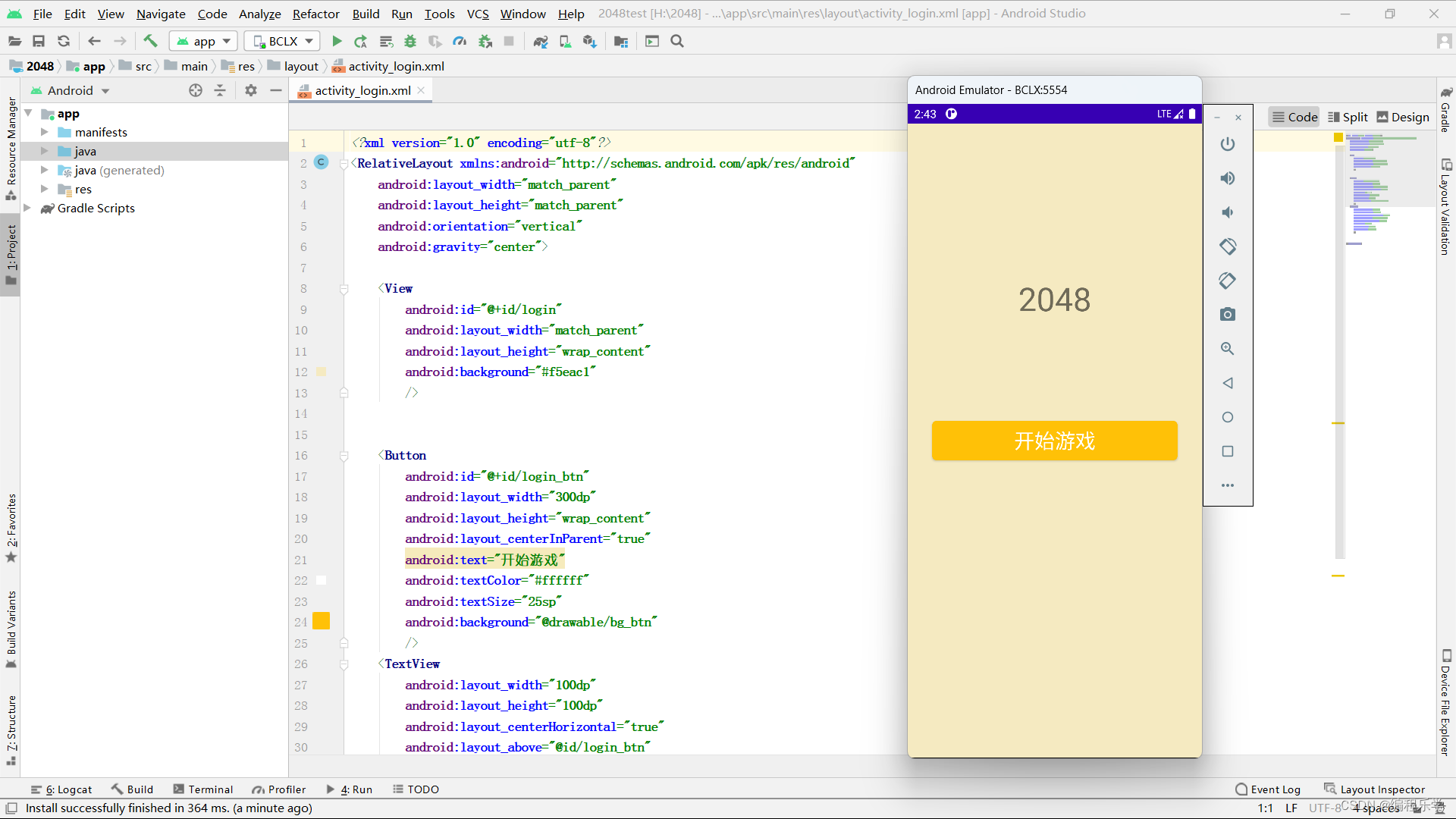Switch the editor to Design mode
Image resolution: width=1456 pixels, height=819 pixels.
point(1402,117)
